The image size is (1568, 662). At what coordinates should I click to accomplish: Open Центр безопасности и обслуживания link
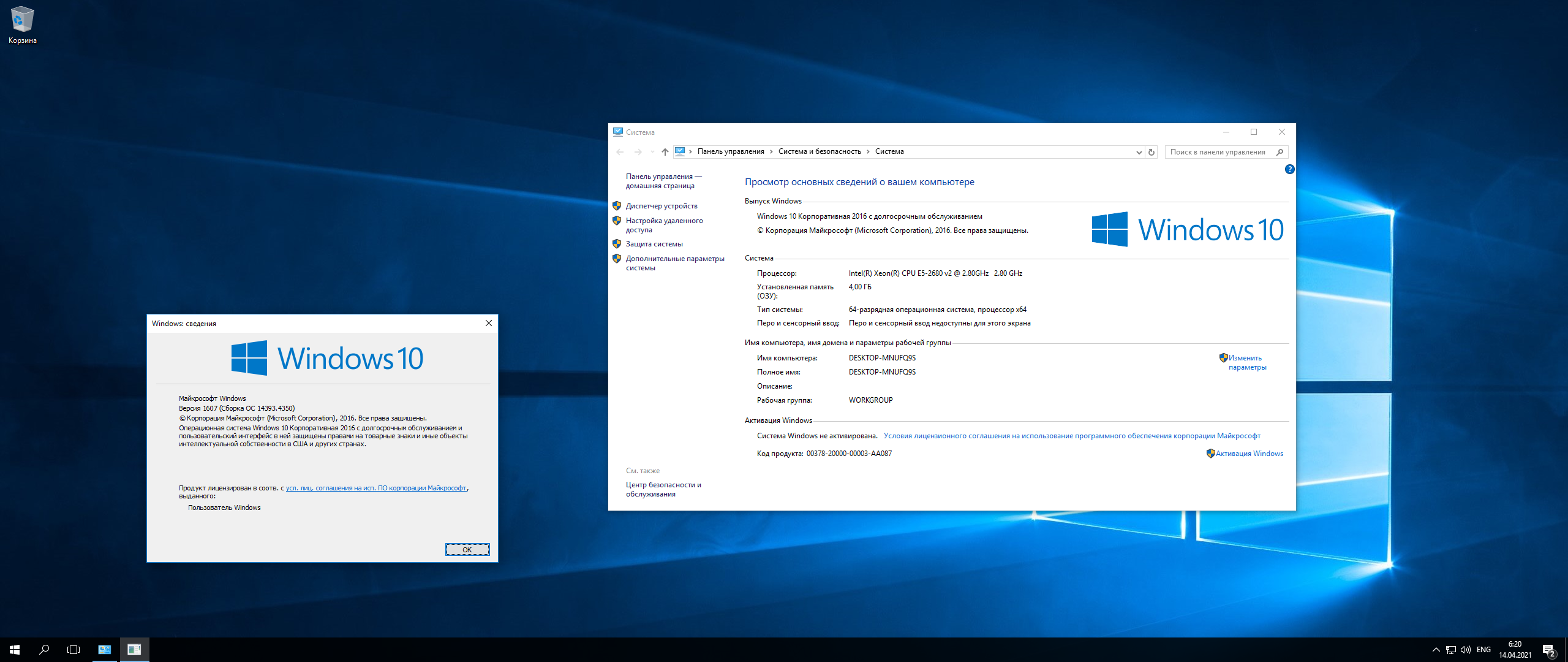coord(663,489)
